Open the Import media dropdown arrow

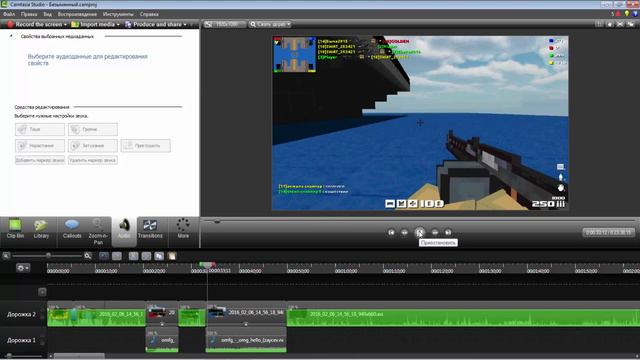pos(118,24)
